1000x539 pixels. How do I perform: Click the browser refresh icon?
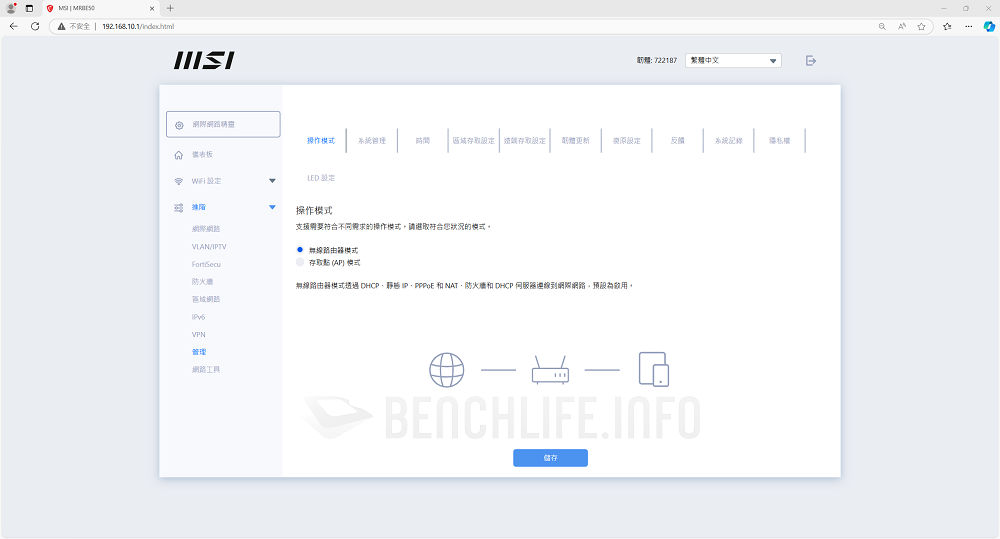coord(35,26)
